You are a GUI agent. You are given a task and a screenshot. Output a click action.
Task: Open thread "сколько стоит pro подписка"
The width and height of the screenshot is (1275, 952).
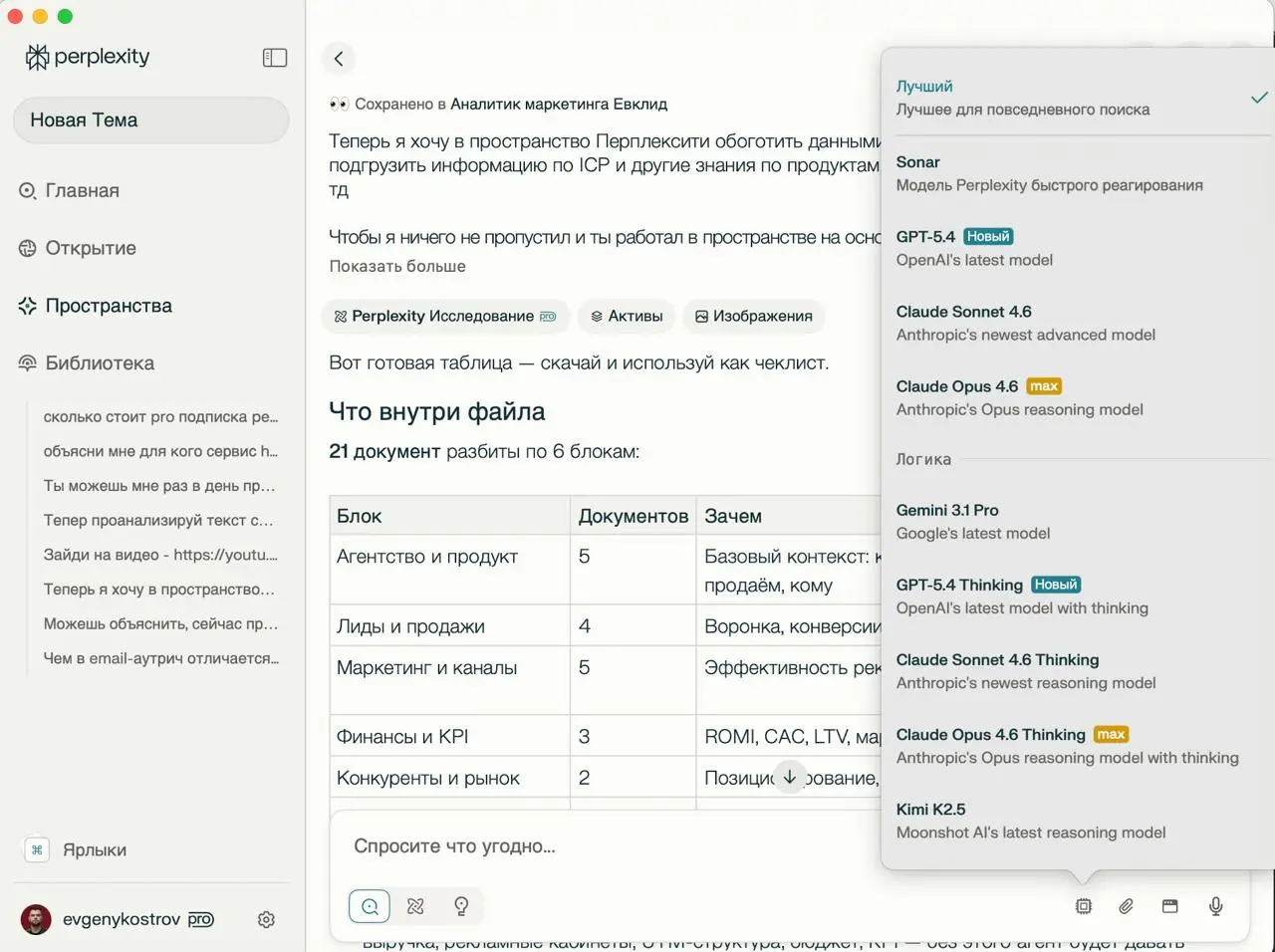click(161, 417)
